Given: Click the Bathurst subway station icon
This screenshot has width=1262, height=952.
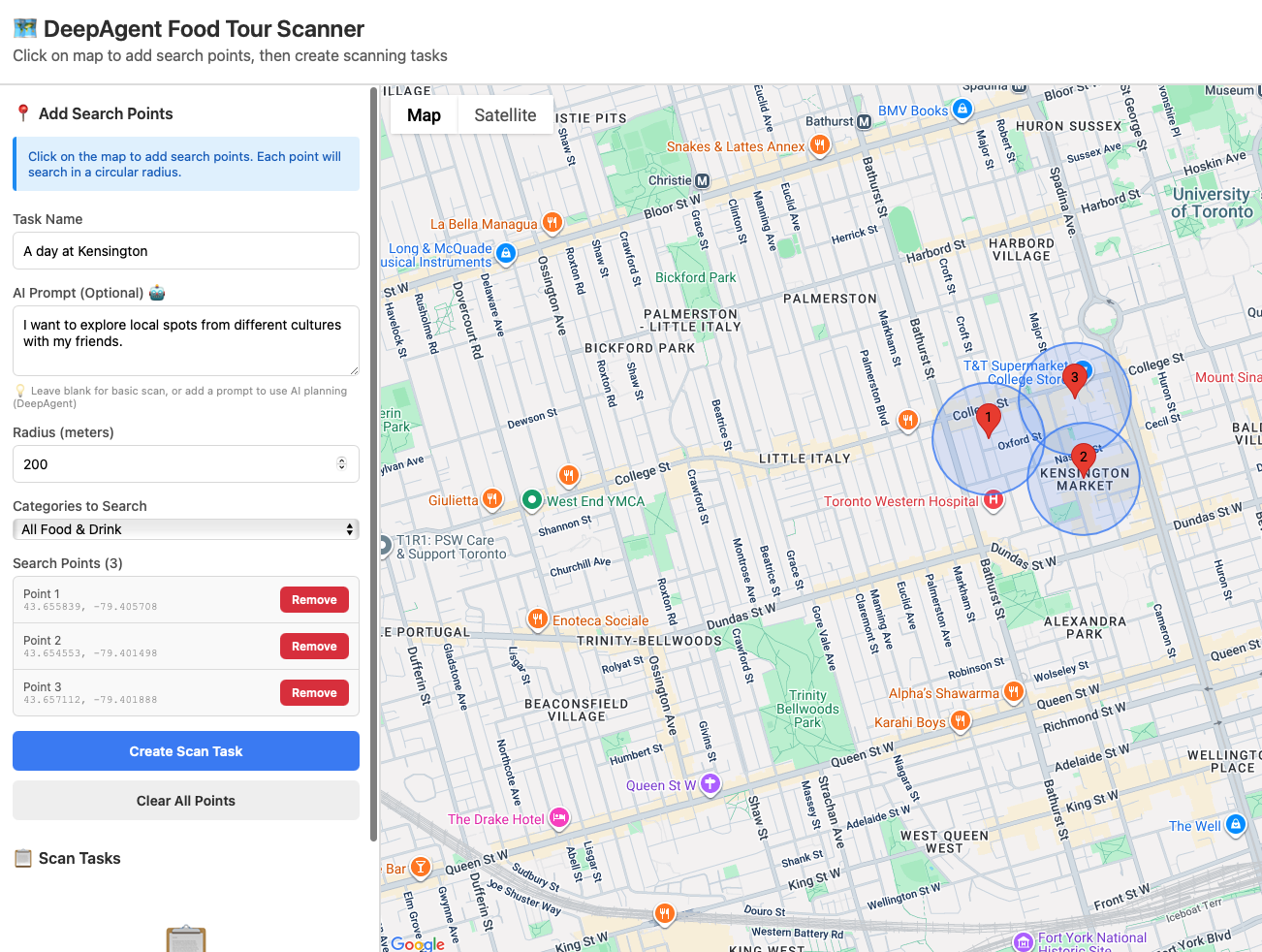Looking at the screenshot, I should click(864, 121).
